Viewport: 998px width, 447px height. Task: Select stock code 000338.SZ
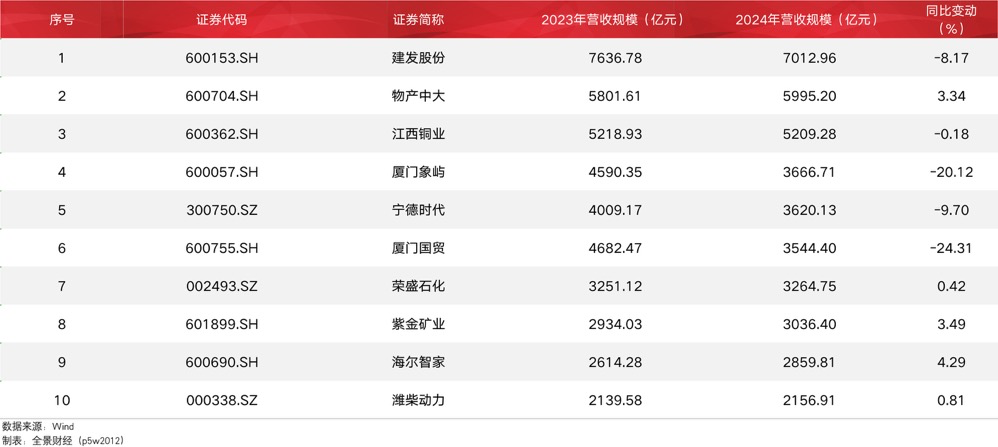coord(221,400)
